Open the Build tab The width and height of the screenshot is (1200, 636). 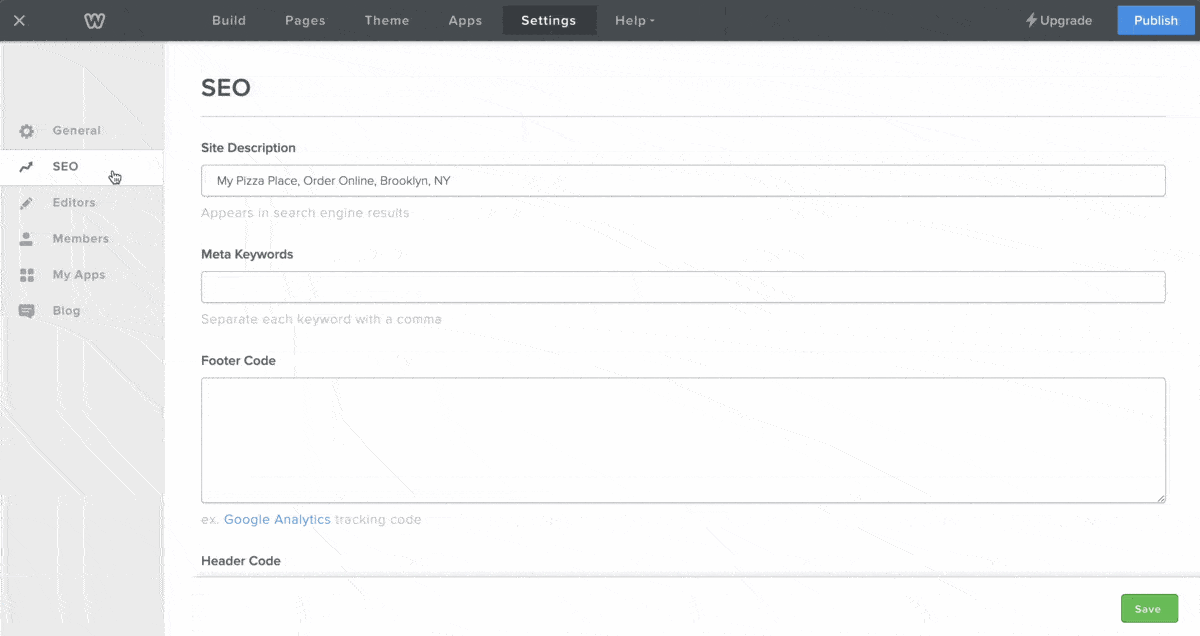coord(229,21)
